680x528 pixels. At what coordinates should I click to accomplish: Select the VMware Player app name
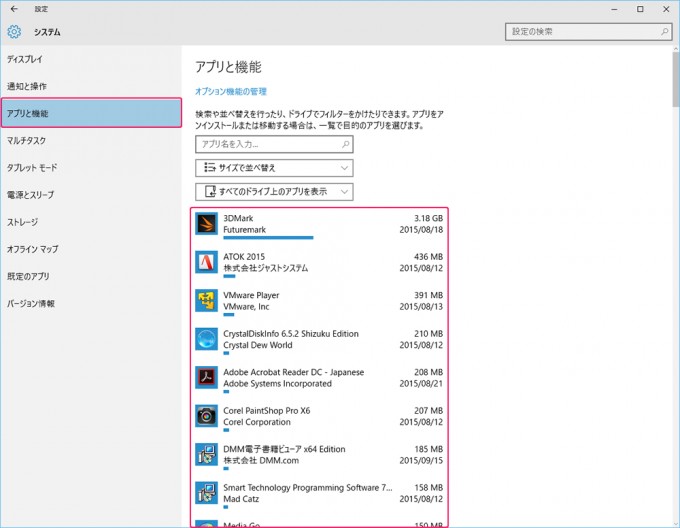(251, 295)
